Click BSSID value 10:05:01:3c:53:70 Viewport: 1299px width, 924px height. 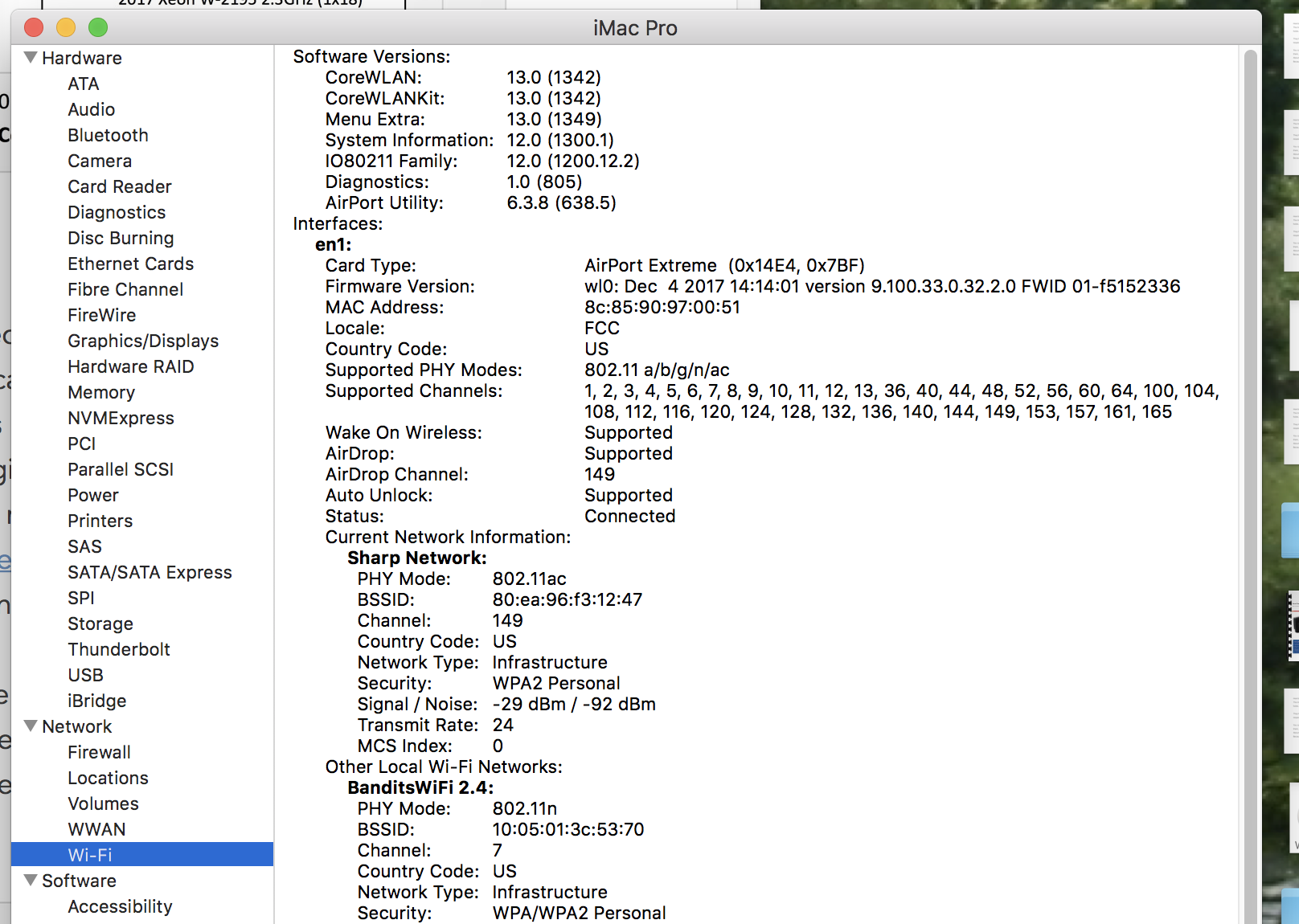click(568, 829)
